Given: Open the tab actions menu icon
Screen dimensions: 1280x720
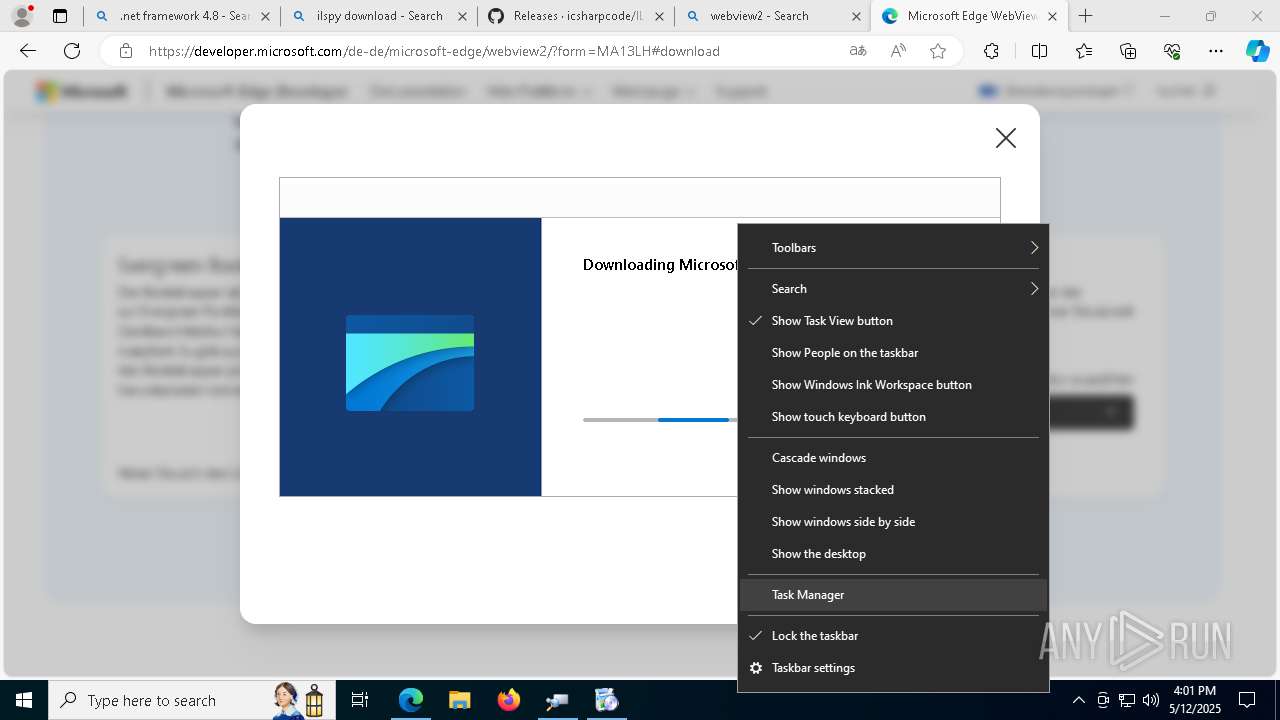Looking at the screenshot, I should click(60, 16).
